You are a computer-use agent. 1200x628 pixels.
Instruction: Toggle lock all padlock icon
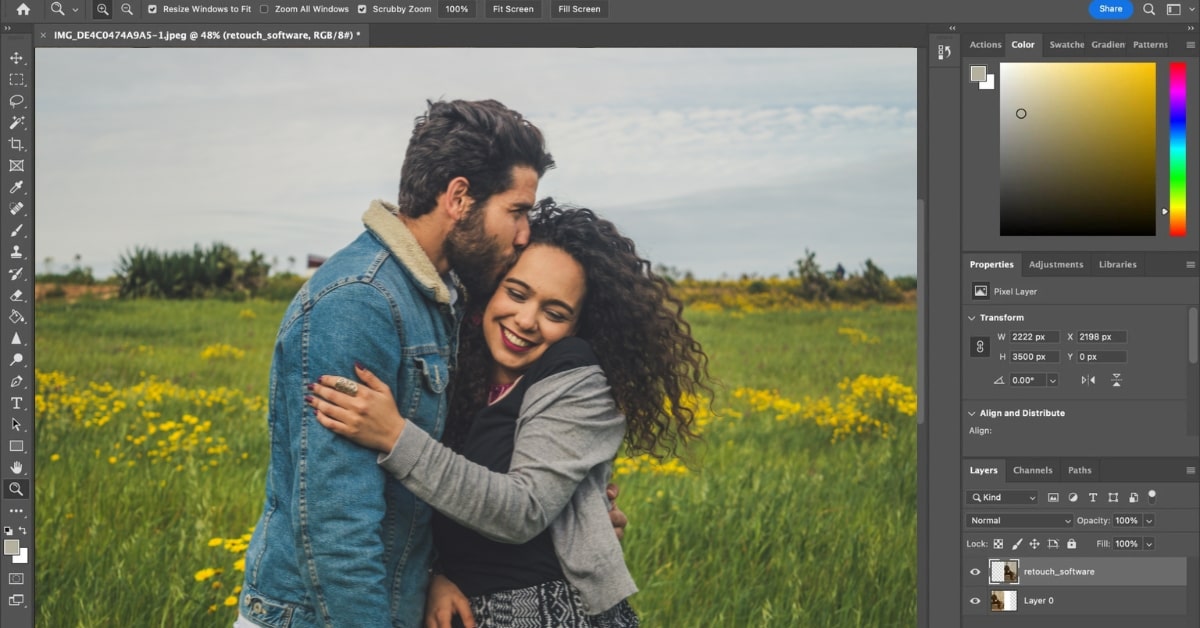point(1071,544)
